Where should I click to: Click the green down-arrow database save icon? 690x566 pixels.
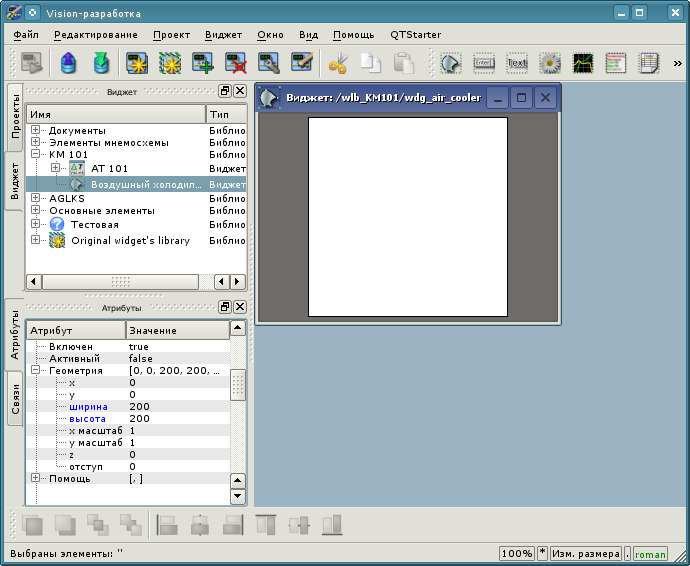101,64
